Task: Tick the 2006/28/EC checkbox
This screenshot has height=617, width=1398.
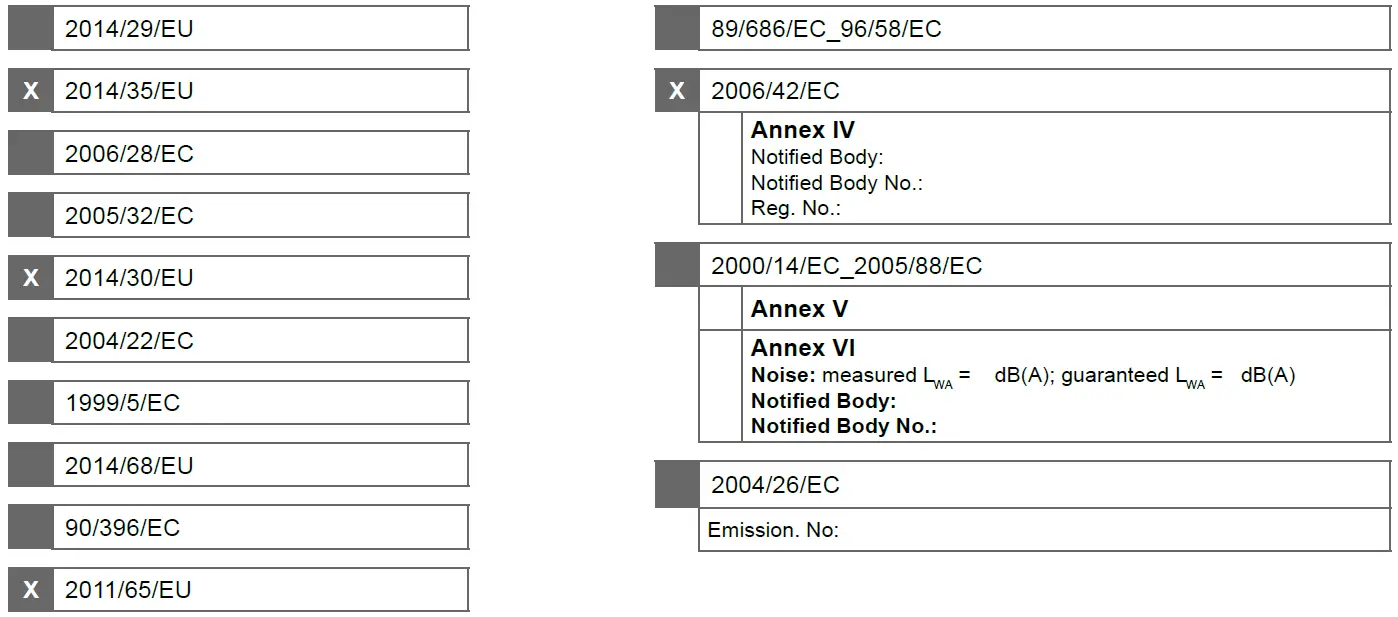Action: (30, 153)
